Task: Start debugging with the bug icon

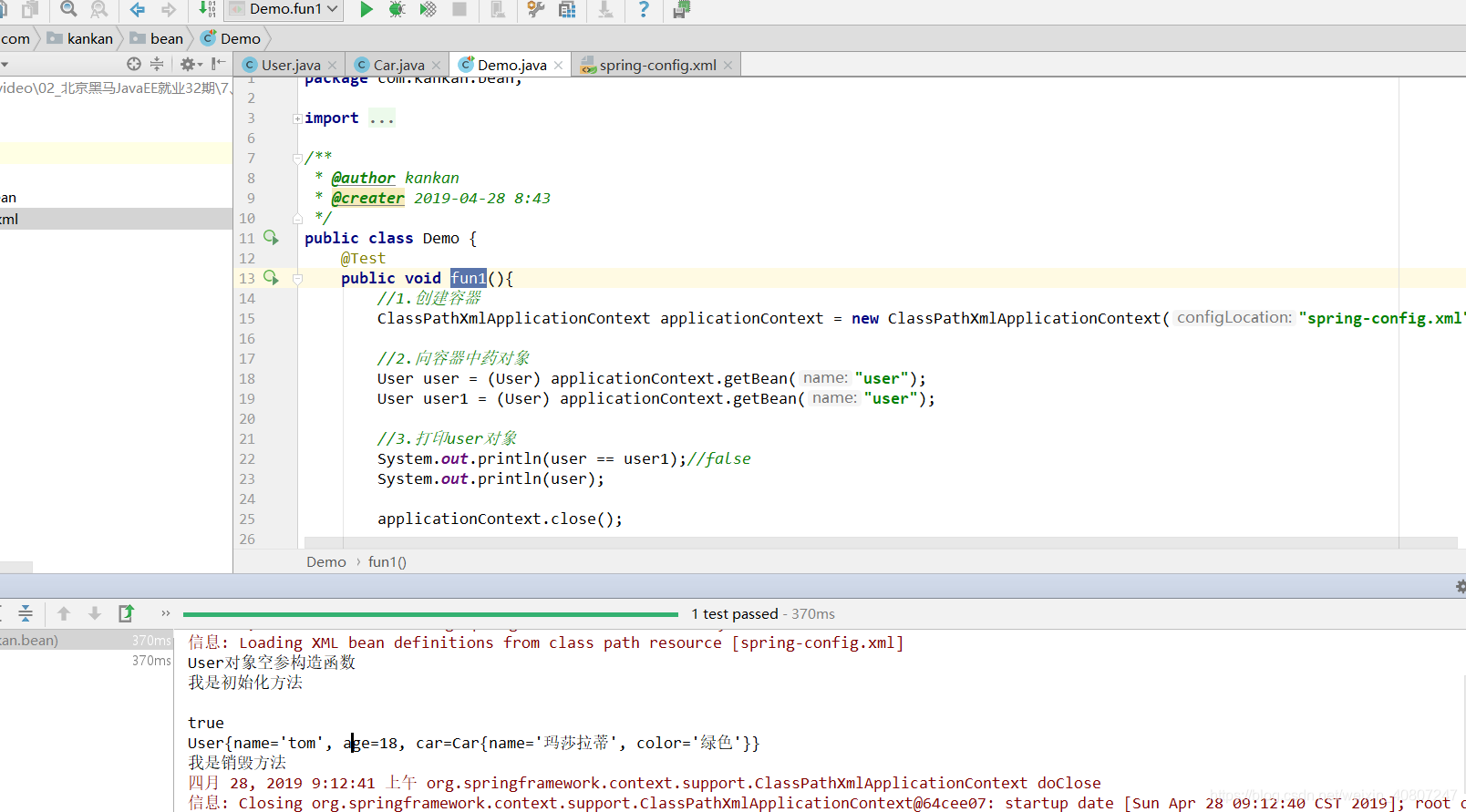Action: point(397,9)
